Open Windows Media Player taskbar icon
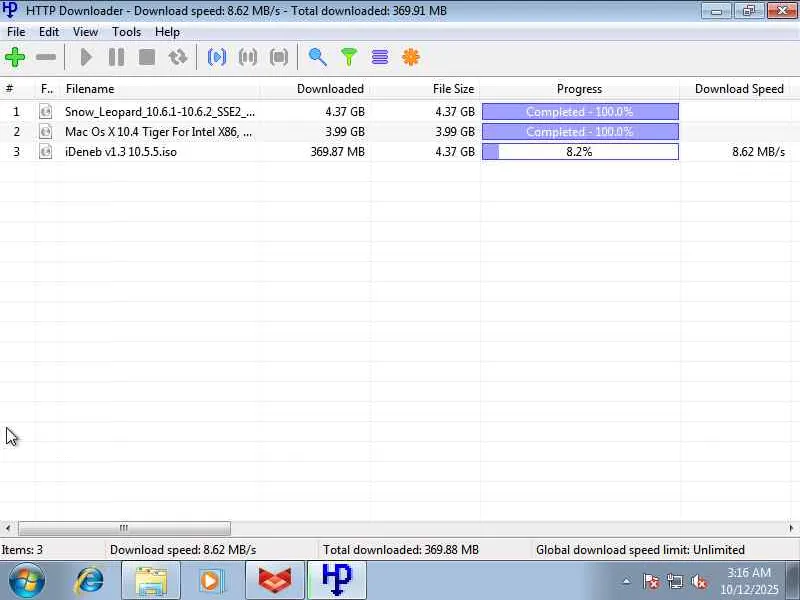This screenshot has width=800, height=600. 211,581
